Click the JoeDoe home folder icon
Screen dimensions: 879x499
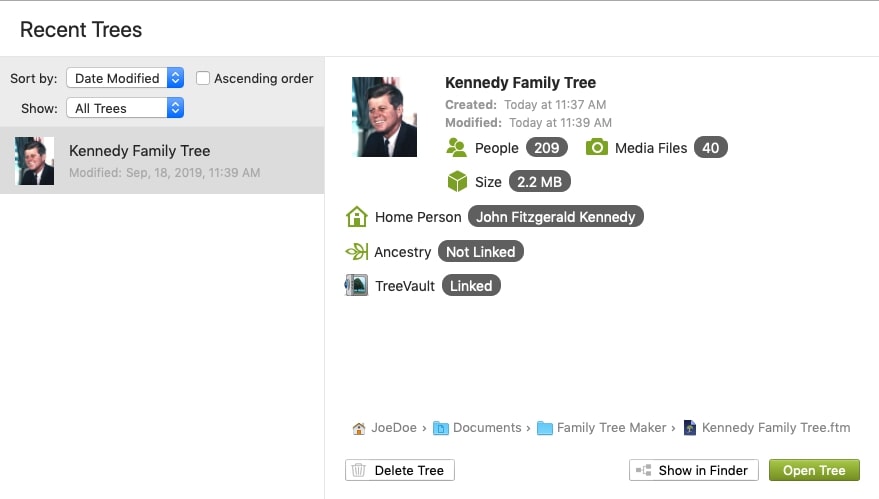pyautogui.click(x=359, y=428)
